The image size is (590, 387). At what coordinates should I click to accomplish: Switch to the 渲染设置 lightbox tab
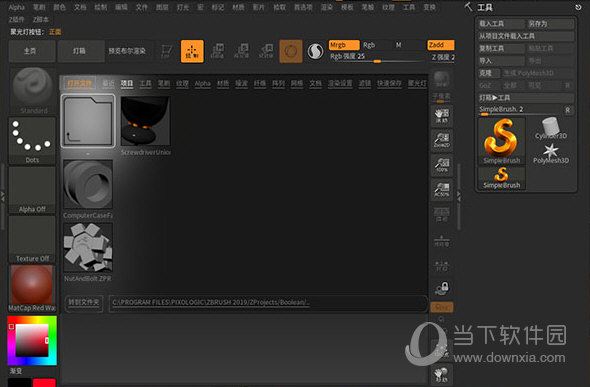tap(340, 83)
